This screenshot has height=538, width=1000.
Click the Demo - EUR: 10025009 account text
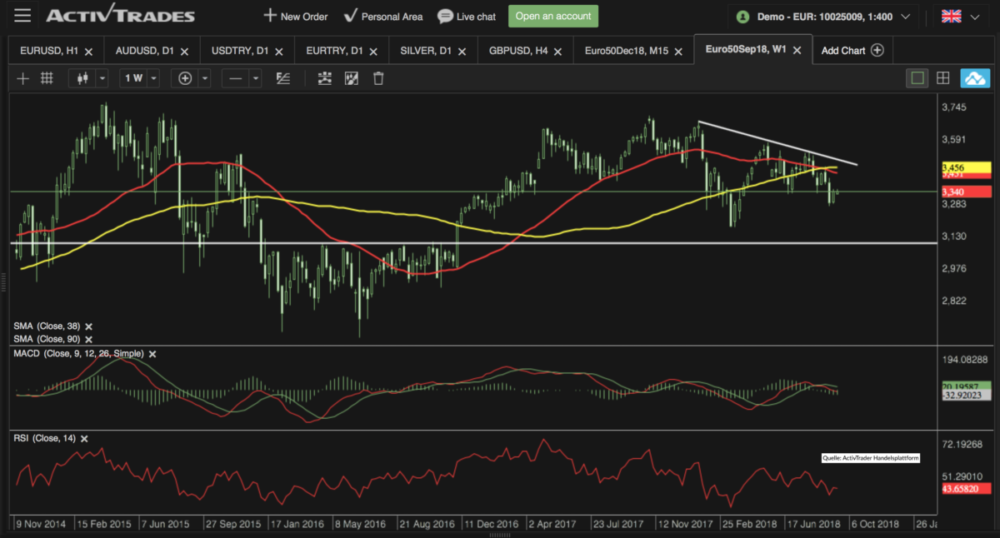click(x=825, y=17)
